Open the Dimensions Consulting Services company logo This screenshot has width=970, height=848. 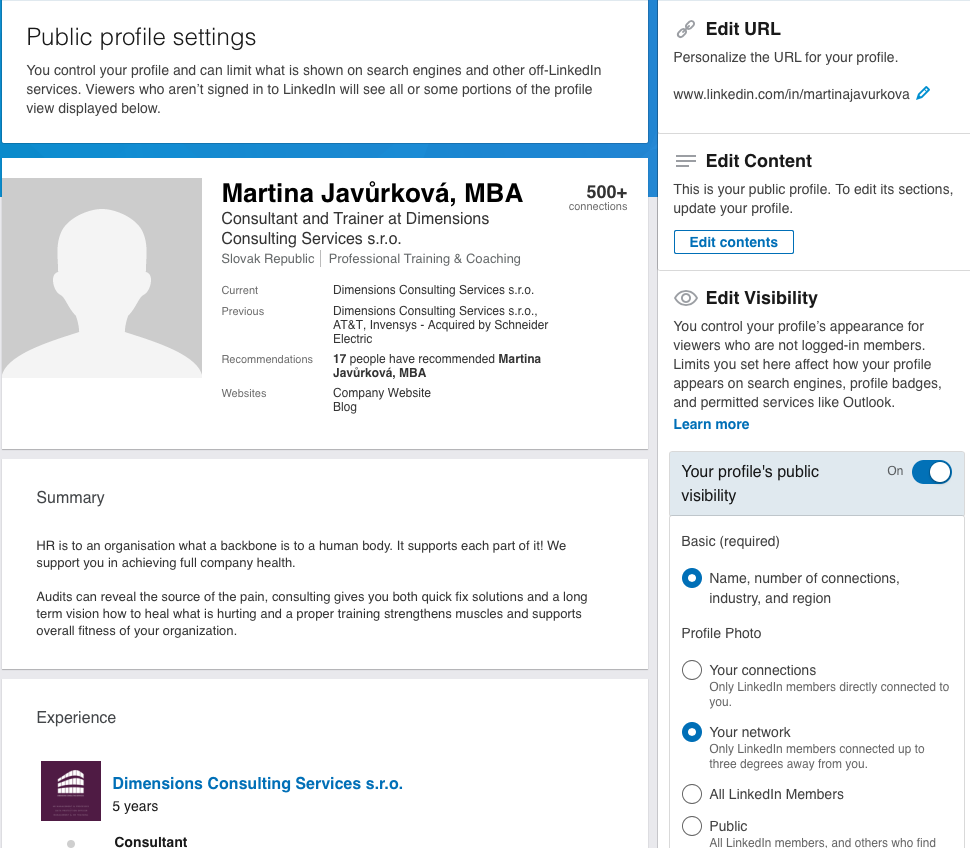tap(71, 790)
